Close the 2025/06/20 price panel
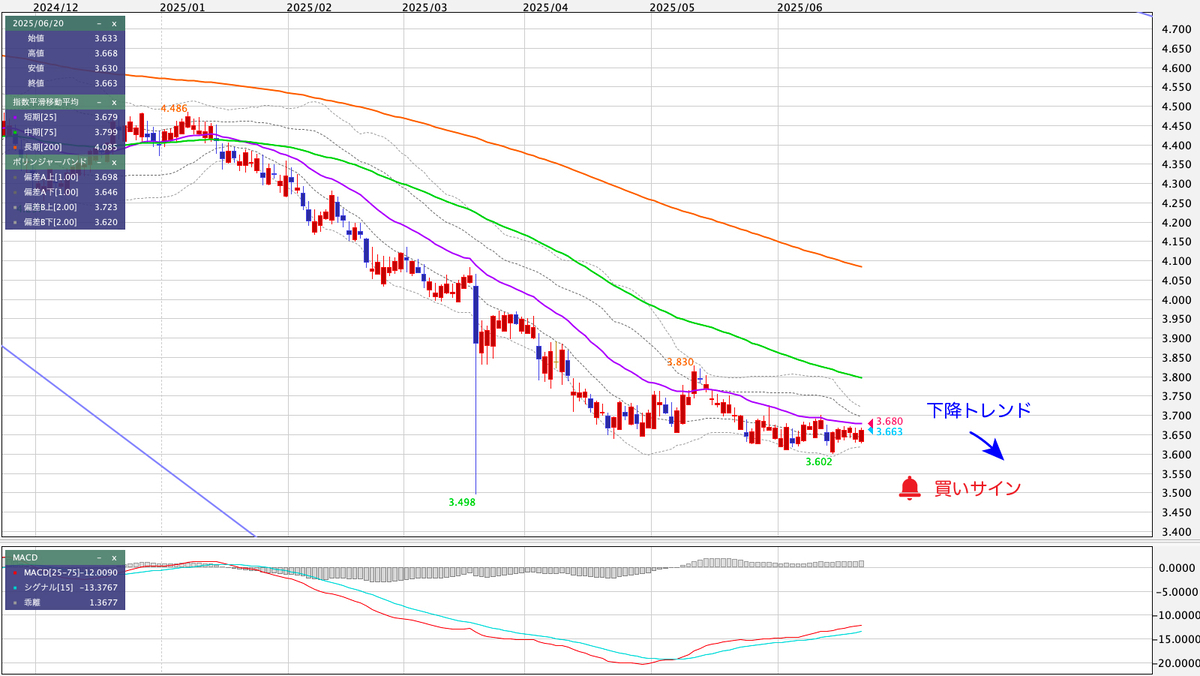Image resolution: width=1200 pixels, height=676 pixels. [x=114, y=23]
